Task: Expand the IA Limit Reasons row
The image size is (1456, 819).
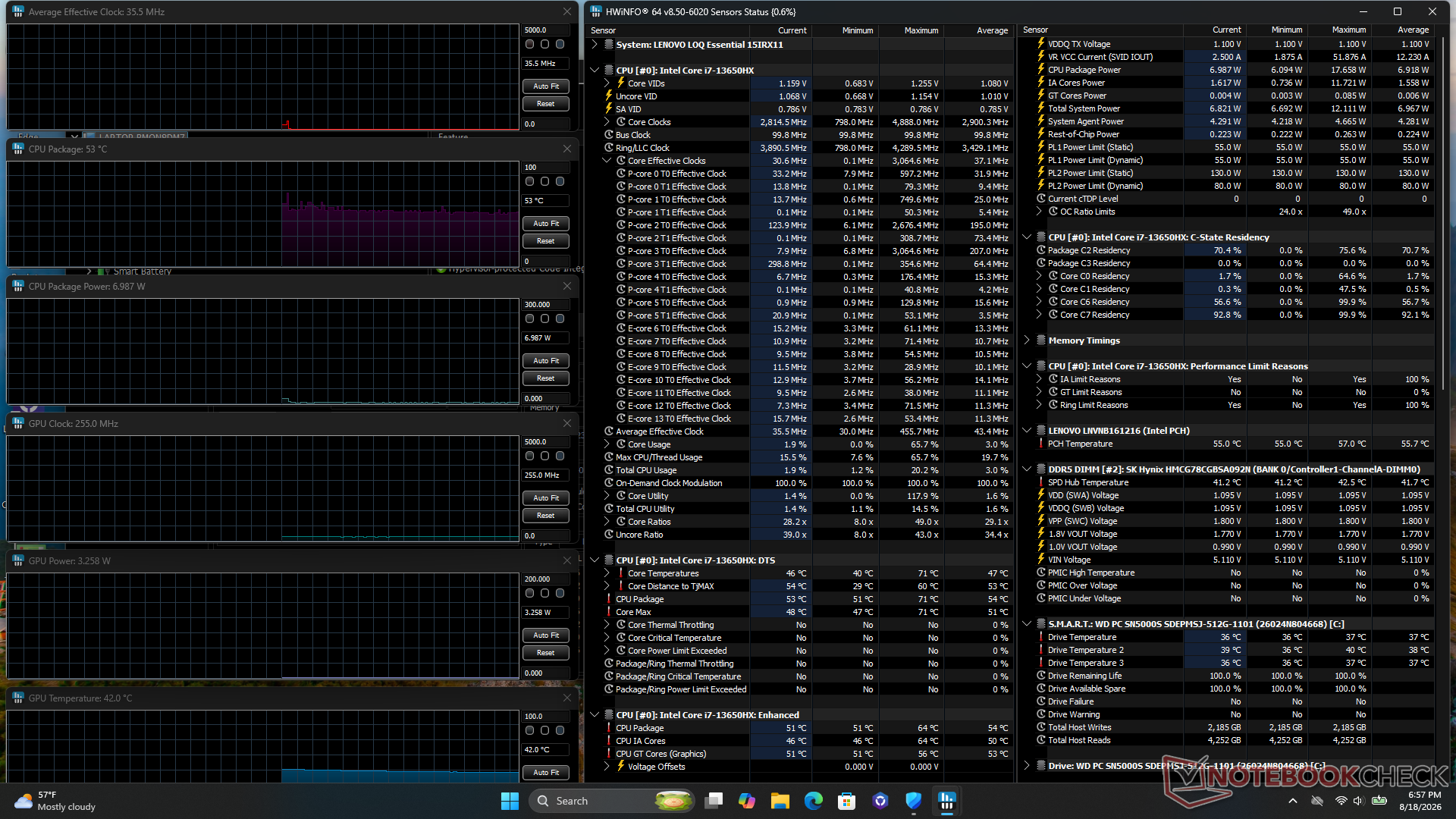Action: [1039, 379]
